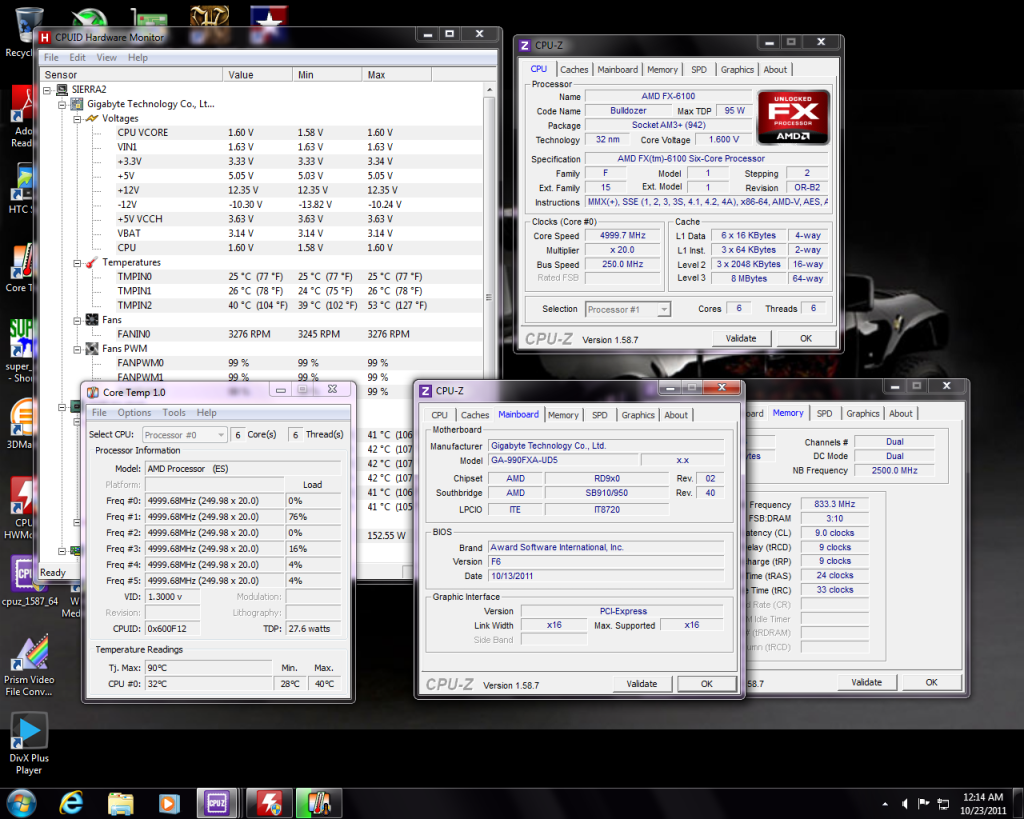The image size is (1024, 819).
Task: Click the network icon in the system tray
Action: (x=943, y=803)
